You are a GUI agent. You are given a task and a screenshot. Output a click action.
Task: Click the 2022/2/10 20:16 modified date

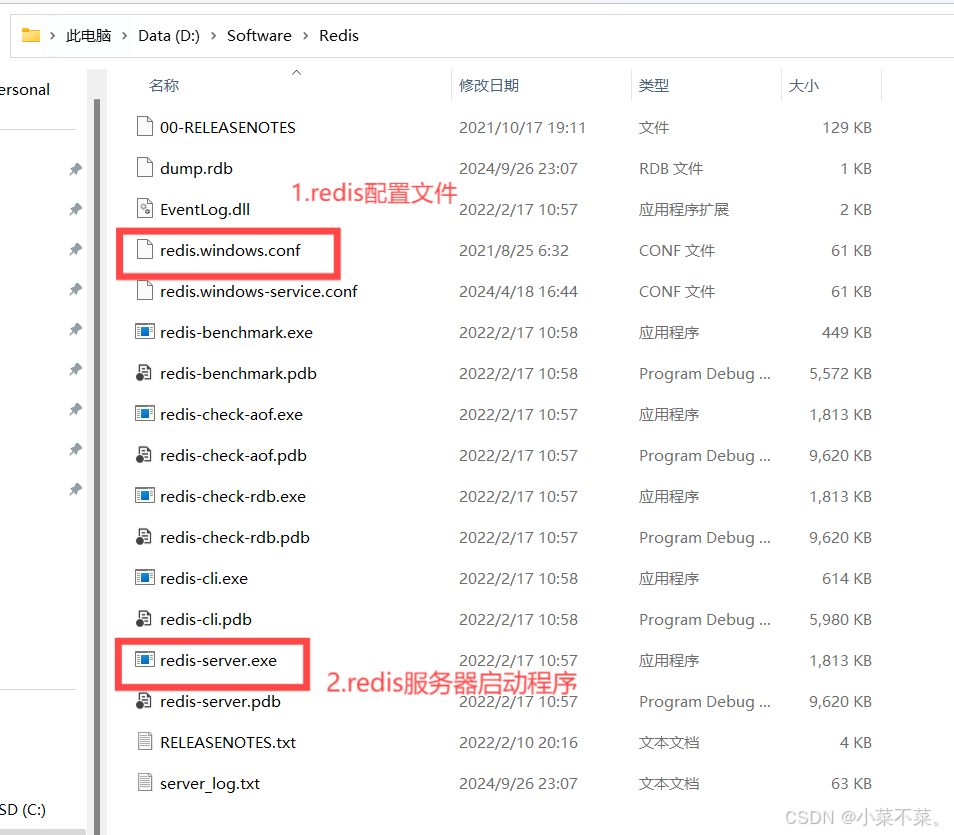(518, 742)
